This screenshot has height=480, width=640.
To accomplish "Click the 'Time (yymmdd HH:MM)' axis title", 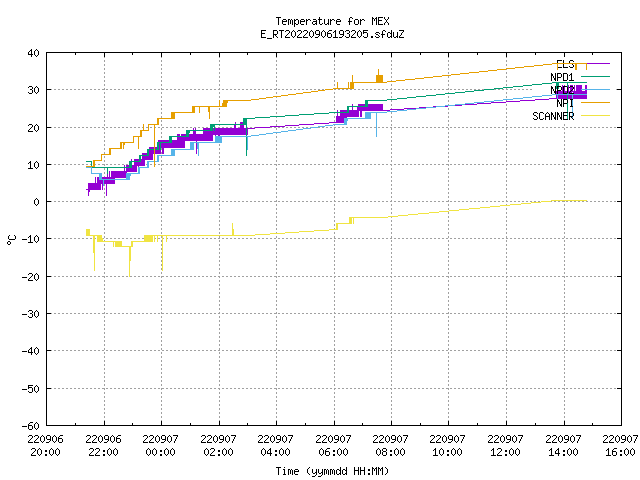I will (332, 471).
